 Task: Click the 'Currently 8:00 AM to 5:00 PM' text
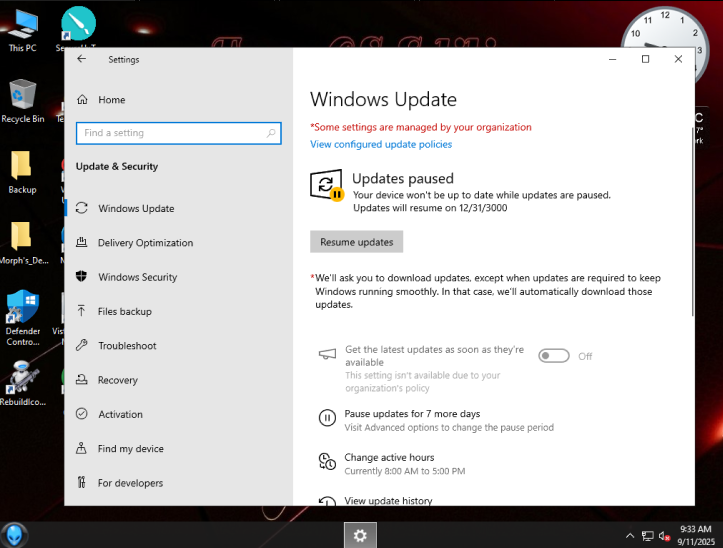405,471
